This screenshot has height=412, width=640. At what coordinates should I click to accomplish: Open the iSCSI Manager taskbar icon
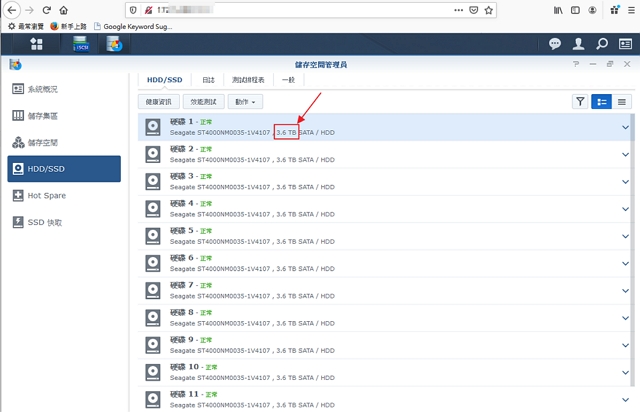81,44
